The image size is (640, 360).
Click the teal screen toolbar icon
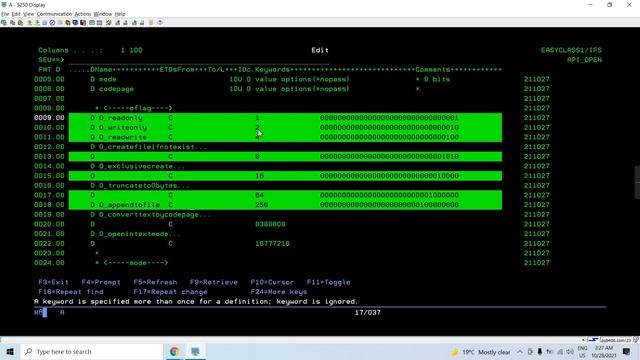[x=92, y=23]
